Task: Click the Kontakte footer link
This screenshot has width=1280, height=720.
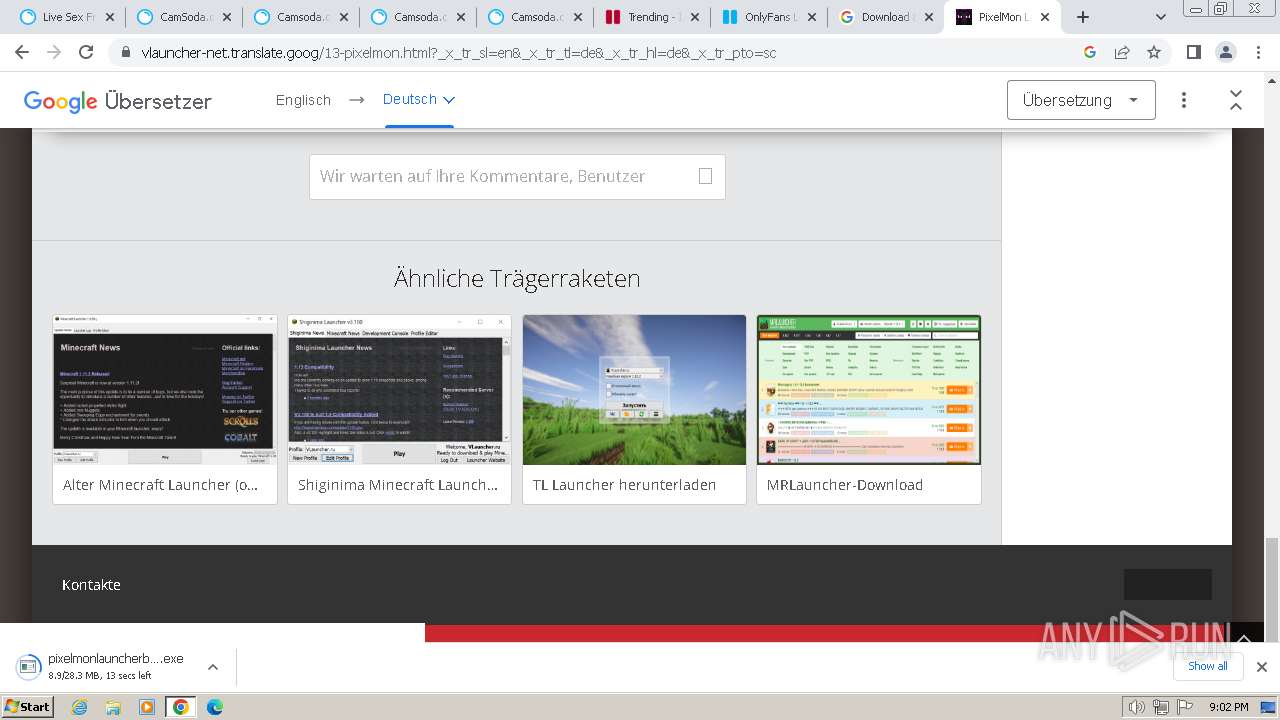Action: (91, 585)
